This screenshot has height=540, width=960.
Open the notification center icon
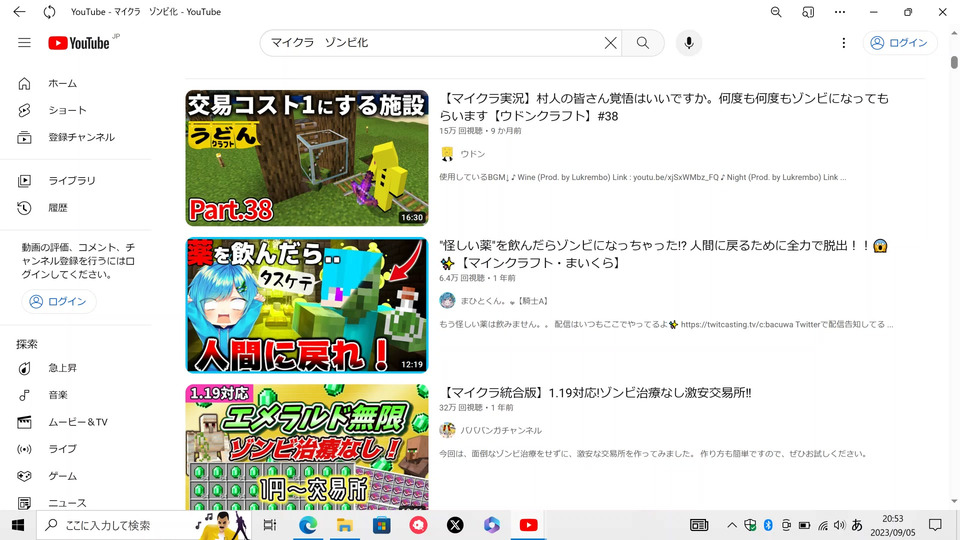(935, 525)
